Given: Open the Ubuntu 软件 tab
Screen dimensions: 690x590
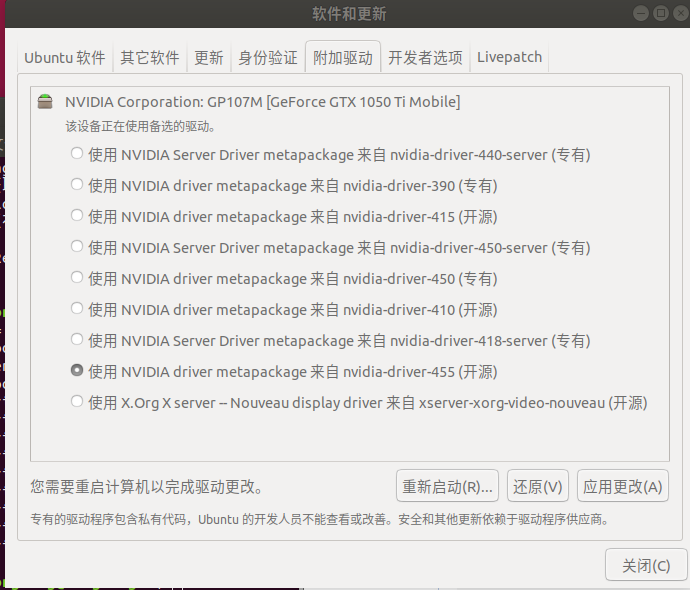Looking at the screenshot, I should (x=65, y=57).
